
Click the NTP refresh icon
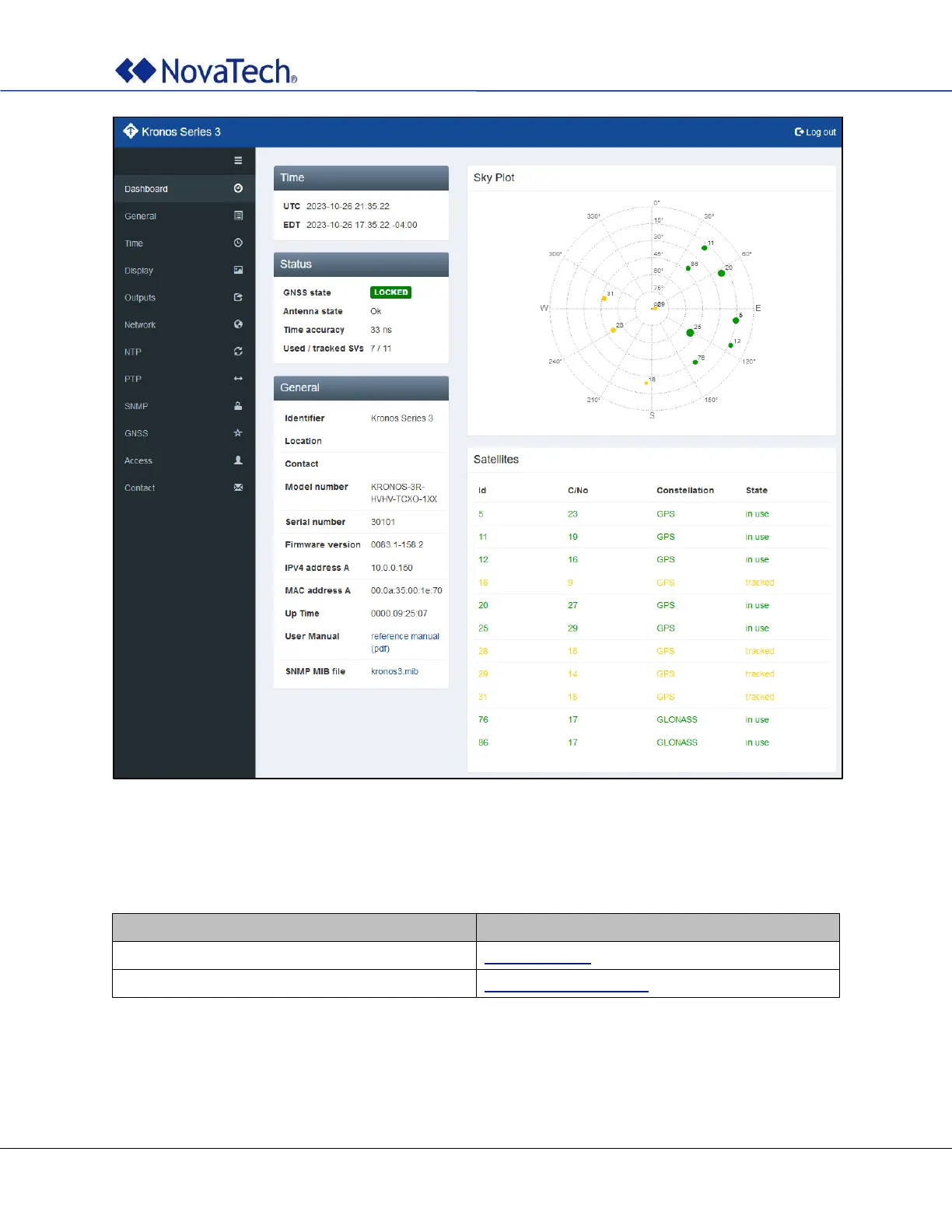[x=238, y=352]
